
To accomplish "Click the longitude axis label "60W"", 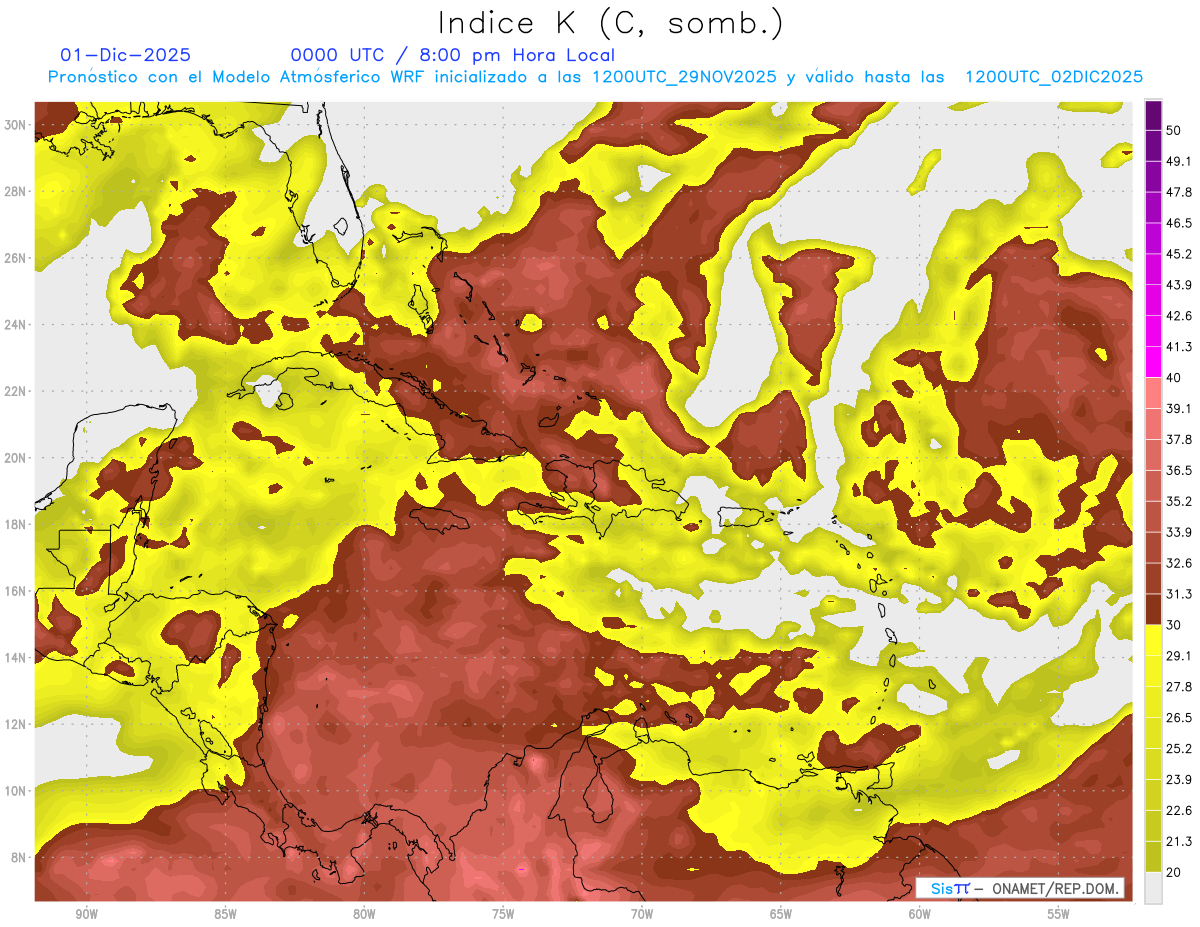I will coord(920,915).
